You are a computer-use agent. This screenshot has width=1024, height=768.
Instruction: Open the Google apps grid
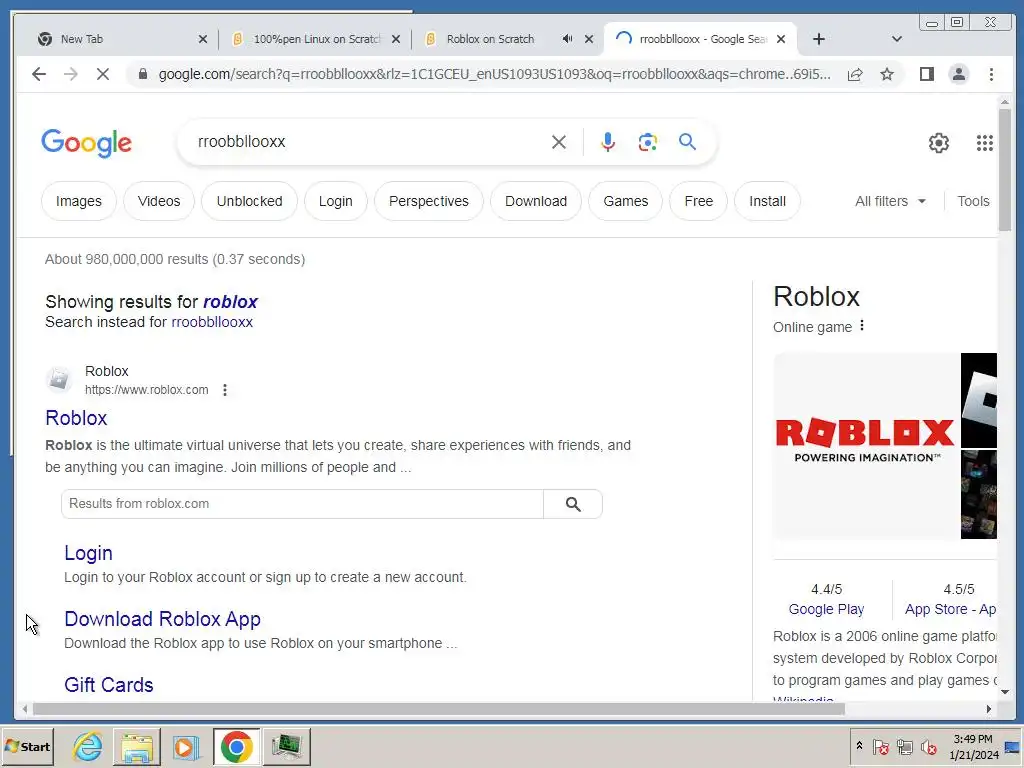pos(984,142)
